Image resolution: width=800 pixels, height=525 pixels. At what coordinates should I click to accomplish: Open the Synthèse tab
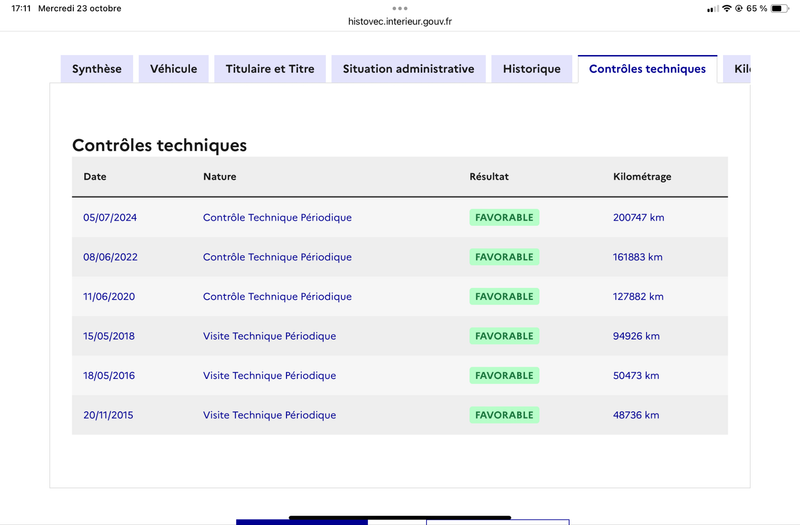pyautogui.click(x=96, y=69)
